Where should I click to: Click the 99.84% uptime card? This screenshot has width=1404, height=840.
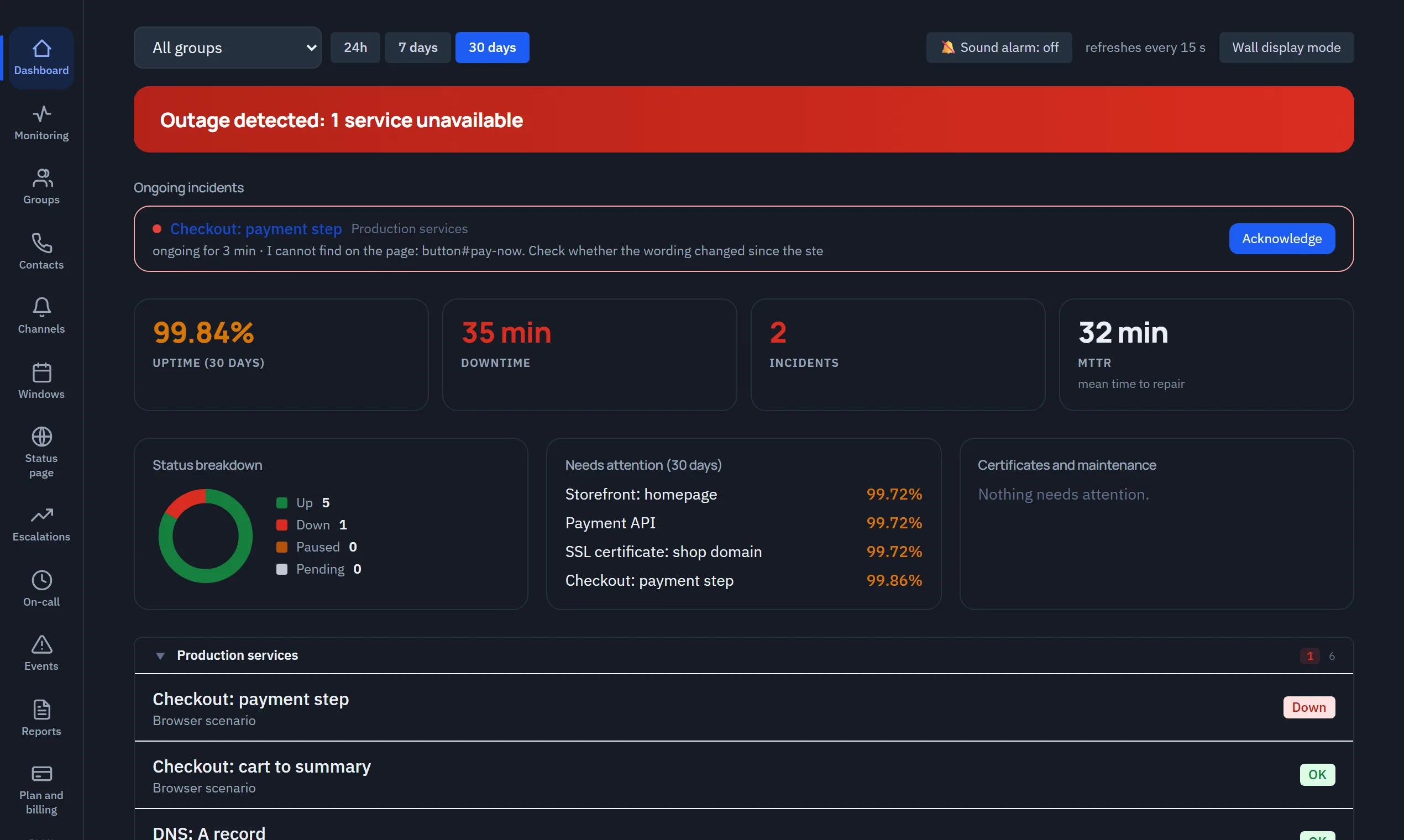coord(281,355)
